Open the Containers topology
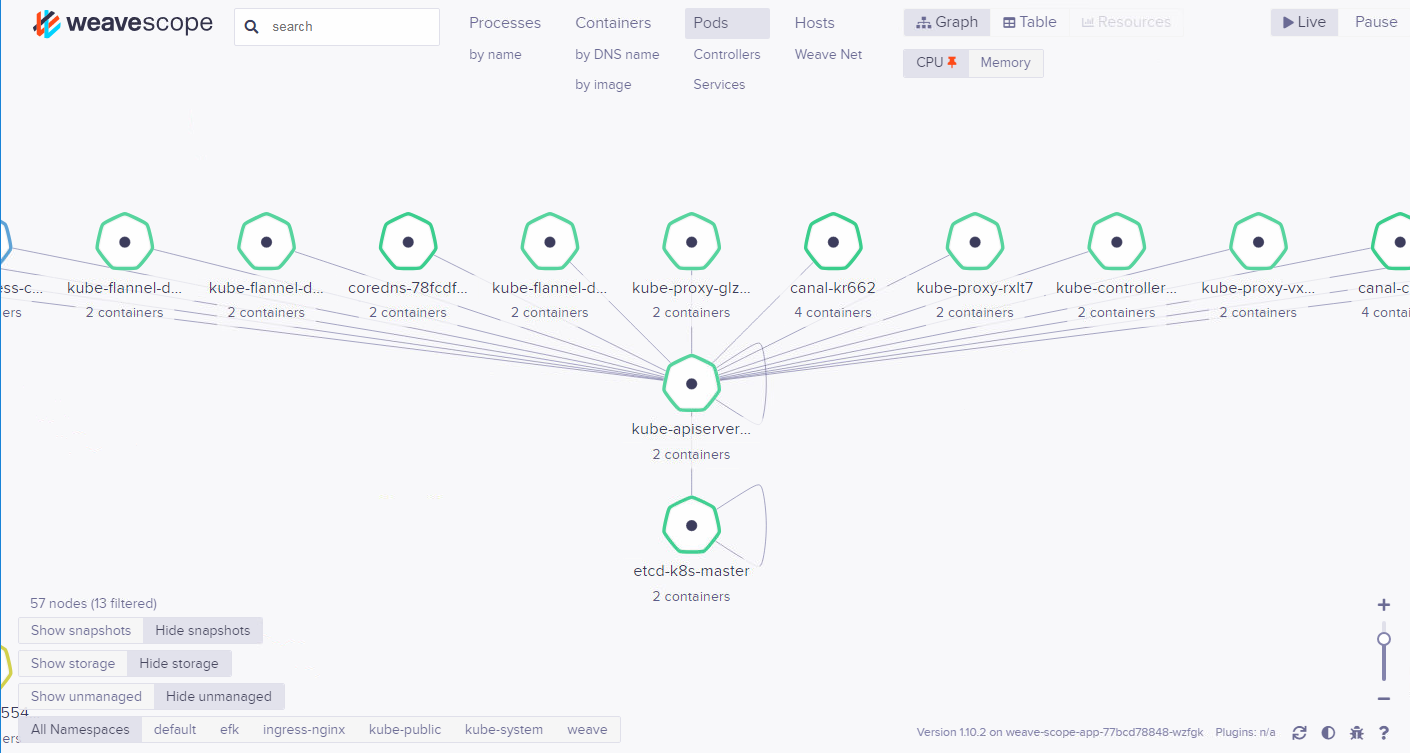1410x753 pixels. click(613, 23)
